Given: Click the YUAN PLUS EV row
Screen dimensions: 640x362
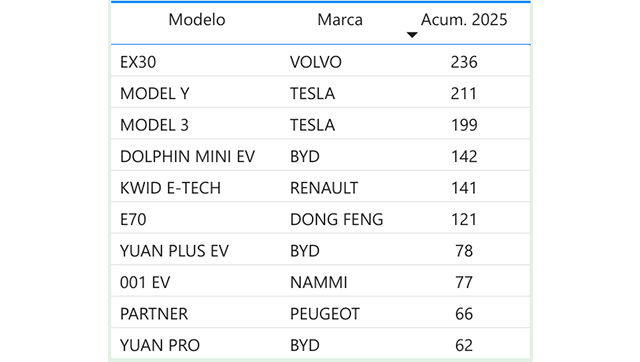Looking at the screenshot, I should (x=321, y=251).
